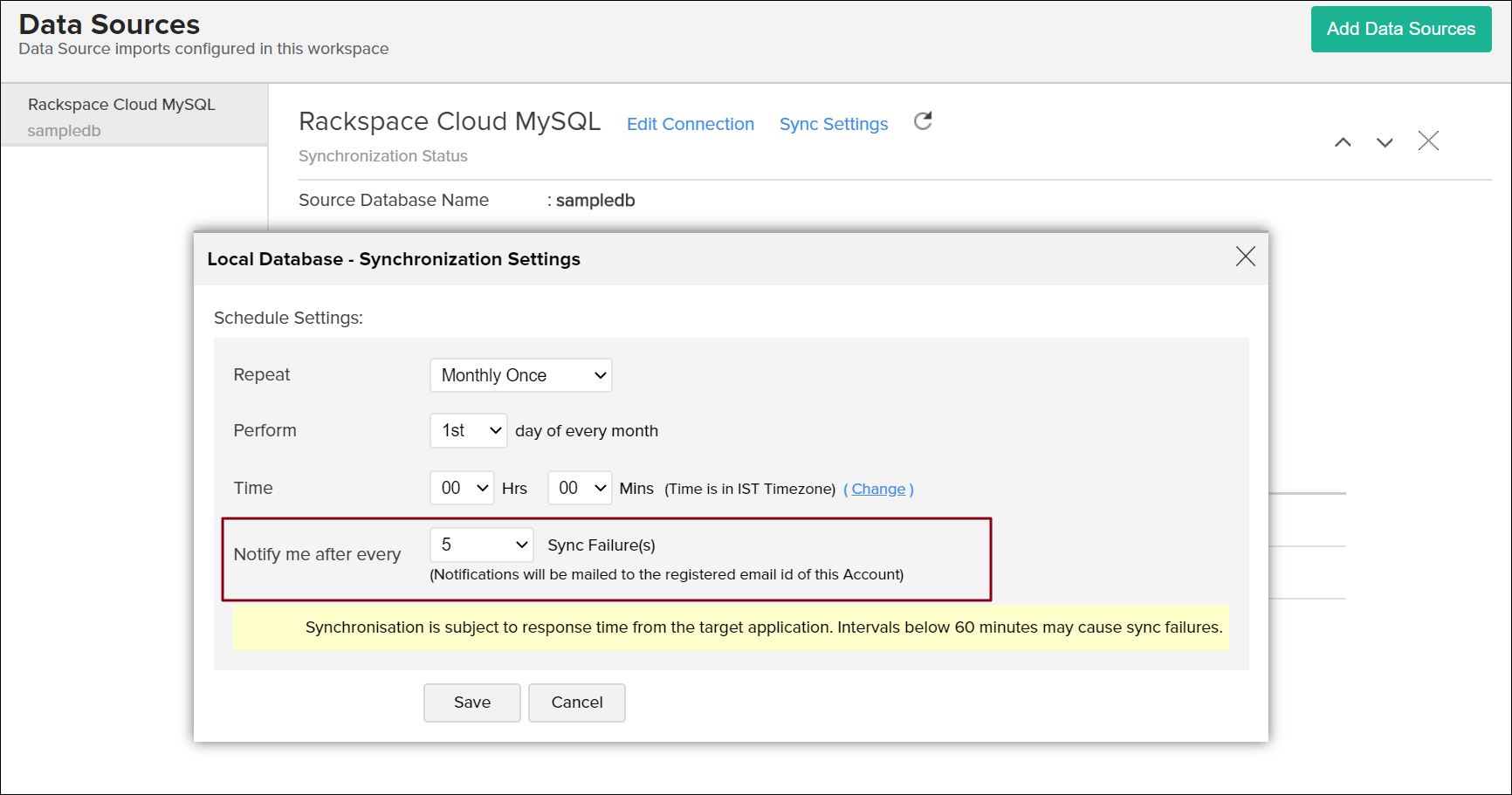Viewport: 1512px width, 795px height.
Task: Click the Change timezone link
Action: tap(878, 489)
